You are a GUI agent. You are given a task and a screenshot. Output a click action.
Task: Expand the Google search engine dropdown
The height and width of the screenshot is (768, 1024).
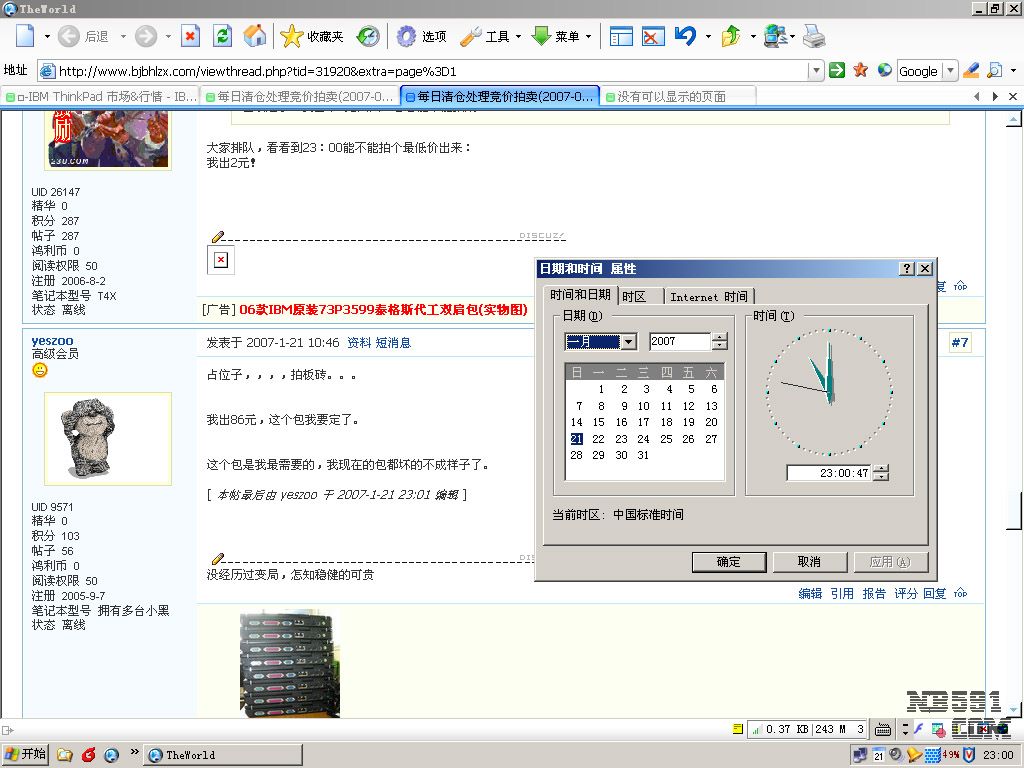point(950,71)
